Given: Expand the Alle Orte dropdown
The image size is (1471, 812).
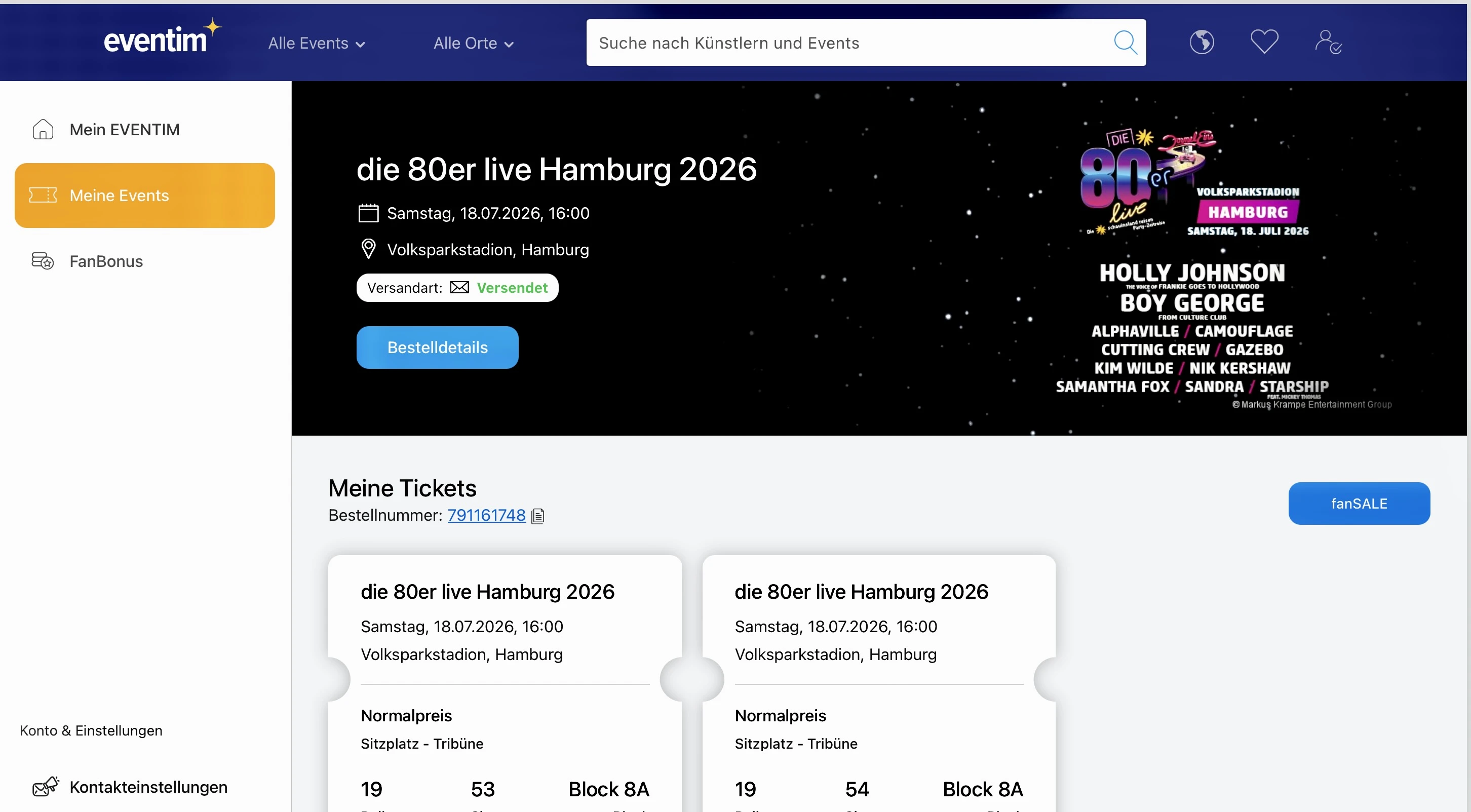Looking at the screenshot, I should tap(474, 44).
